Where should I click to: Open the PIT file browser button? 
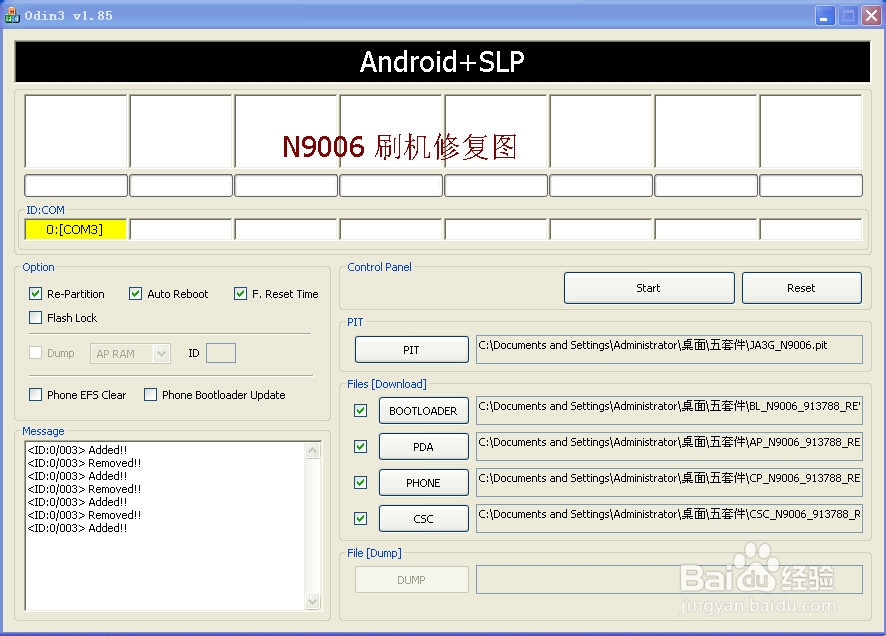[x=411, y=350]
